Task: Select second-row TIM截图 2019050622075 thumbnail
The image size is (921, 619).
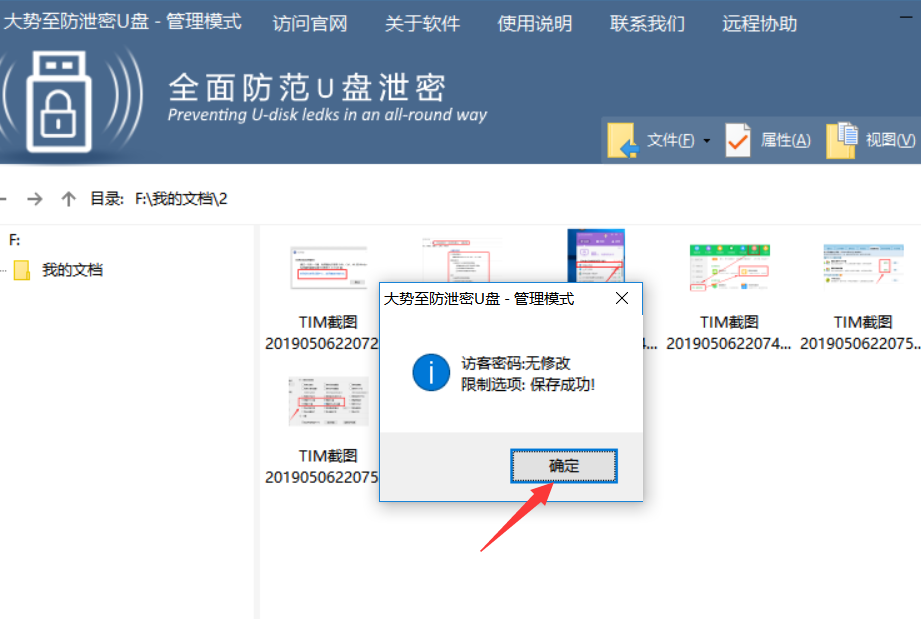Action: pos(328,401)
